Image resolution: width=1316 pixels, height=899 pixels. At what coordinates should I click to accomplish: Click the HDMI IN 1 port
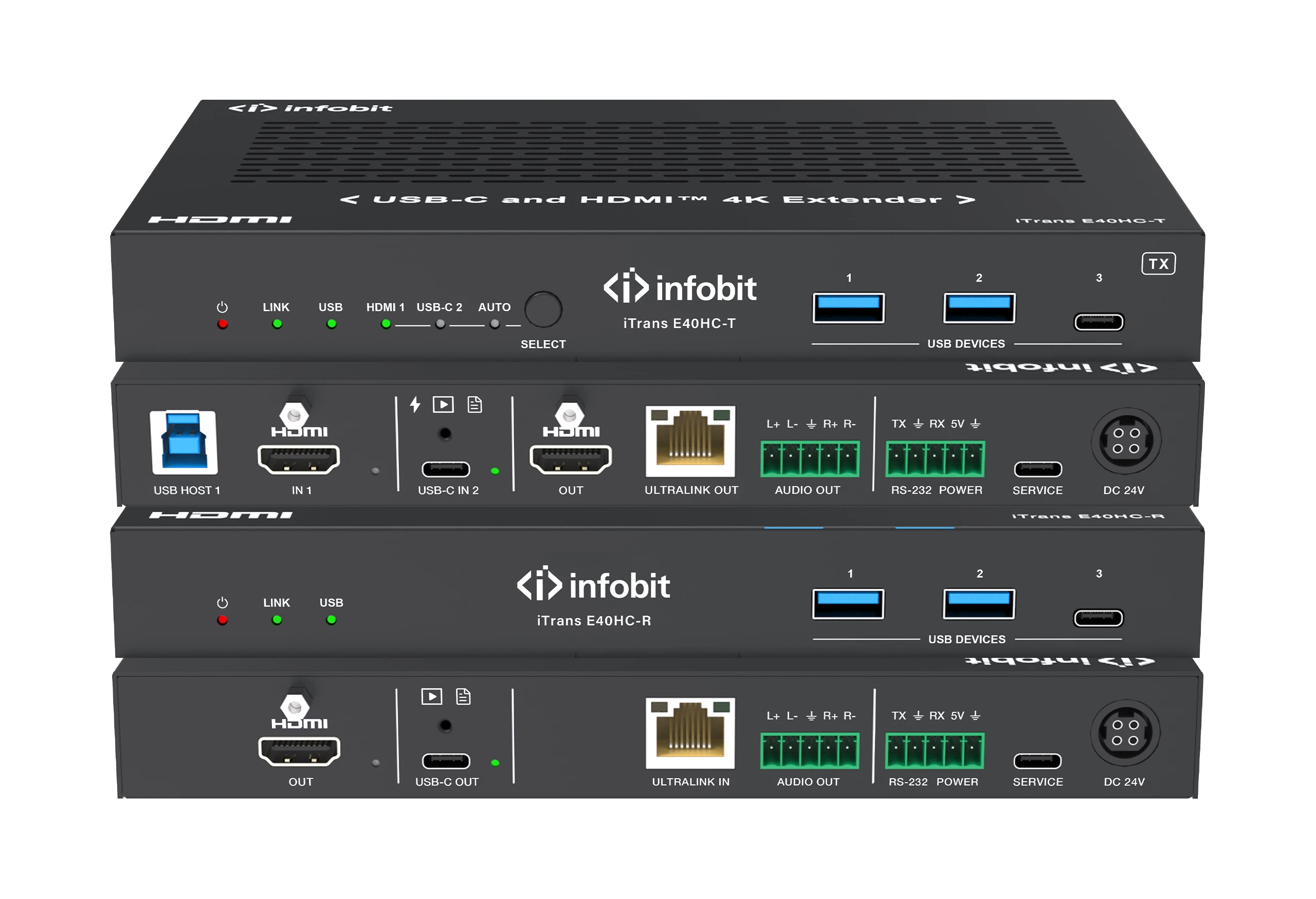299,459
